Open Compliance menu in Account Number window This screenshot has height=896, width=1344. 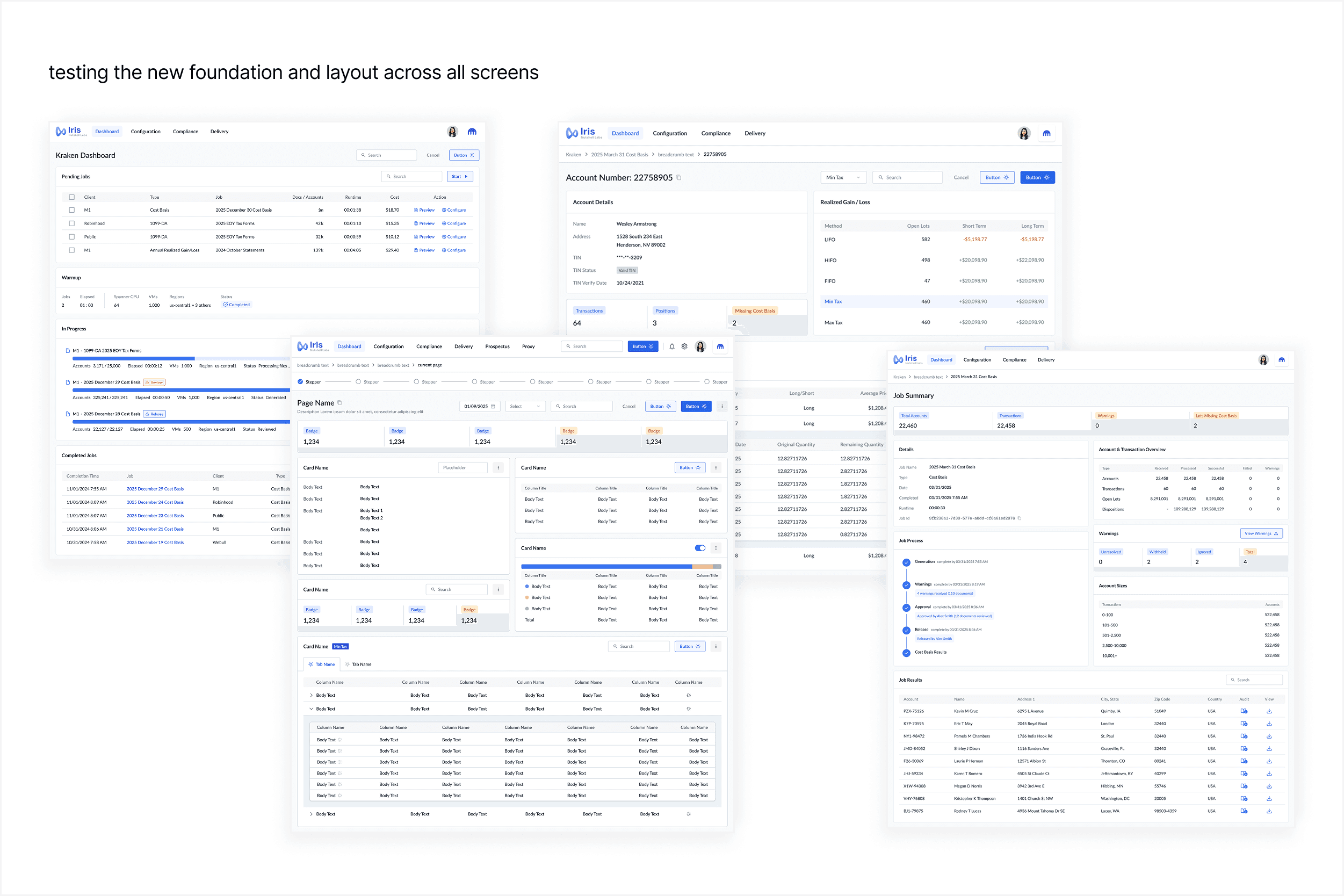[x=716, y=133]
